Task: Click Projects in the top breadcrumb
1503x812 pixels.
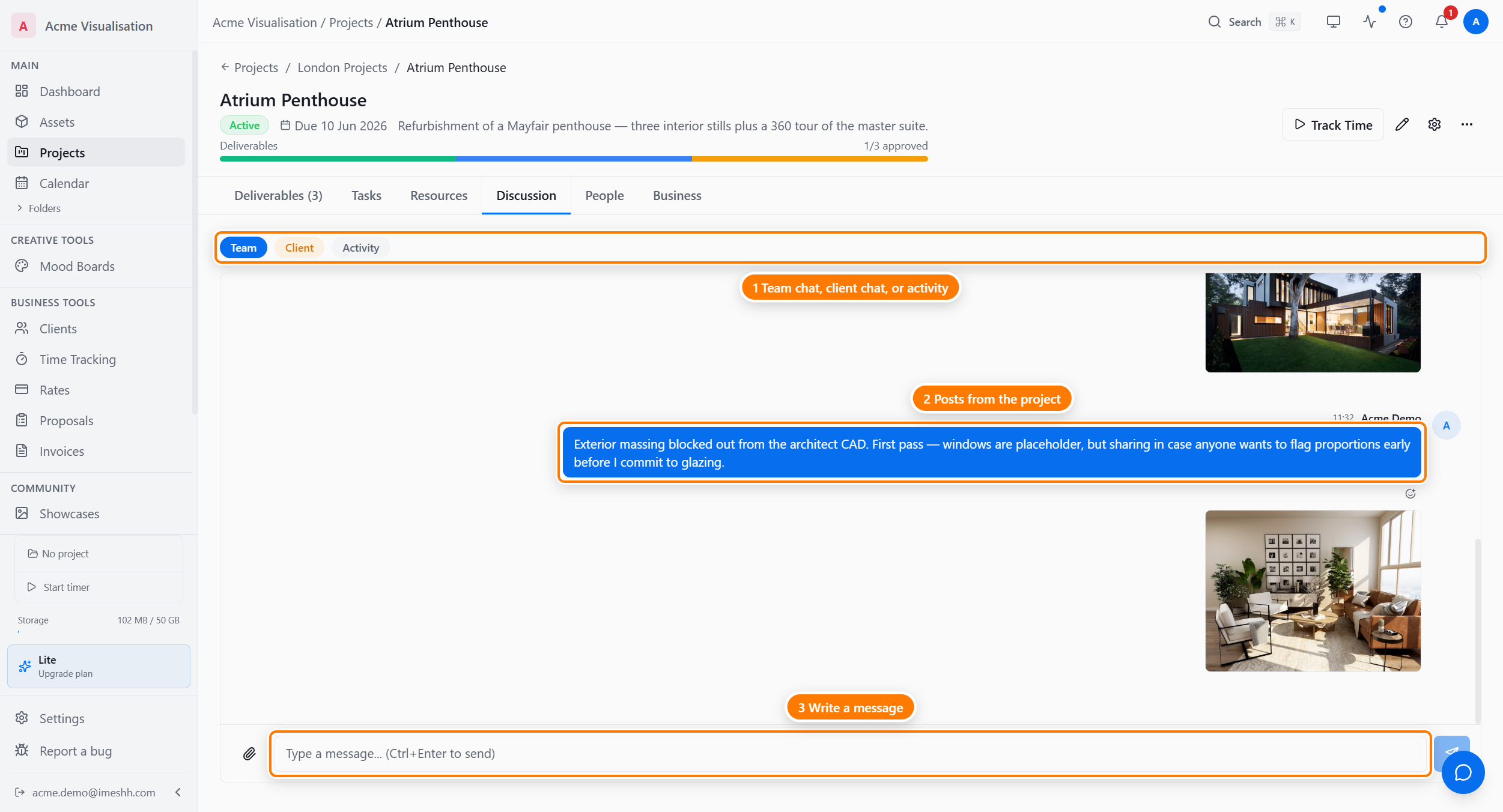Action: pos(351,22)
